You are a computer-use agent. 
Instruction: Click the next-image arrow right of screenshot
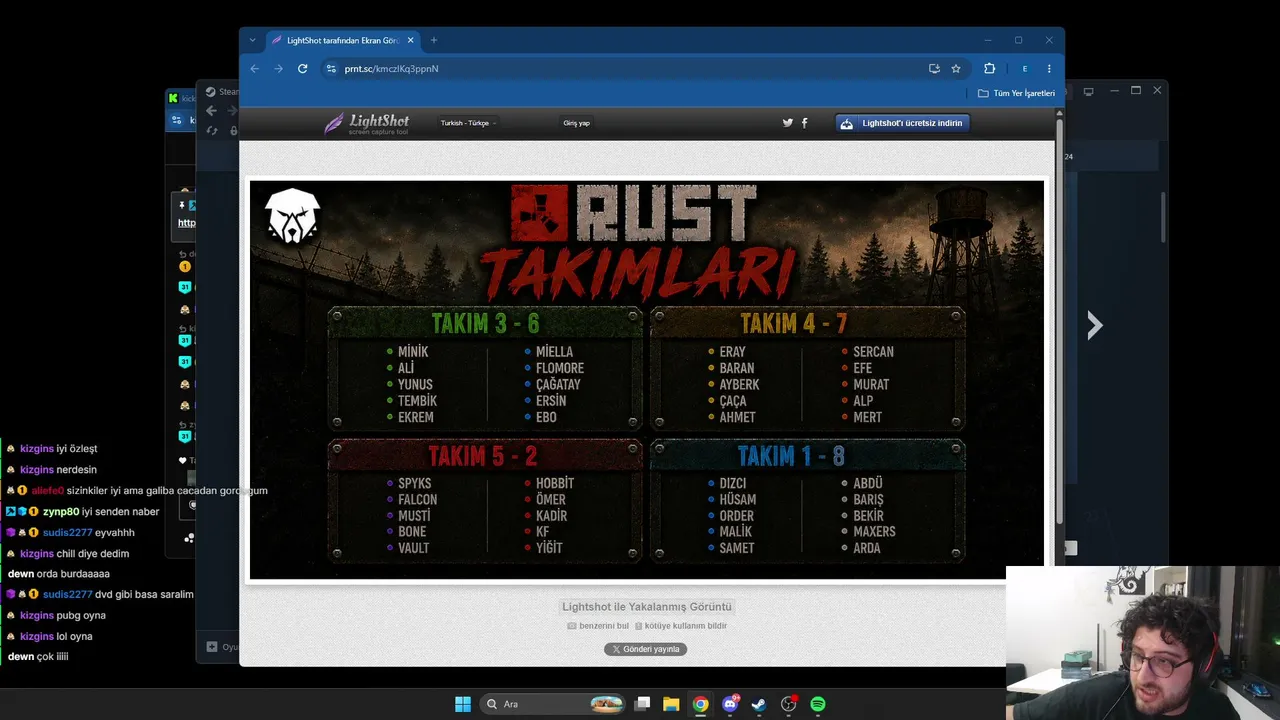click(1095, 325)
